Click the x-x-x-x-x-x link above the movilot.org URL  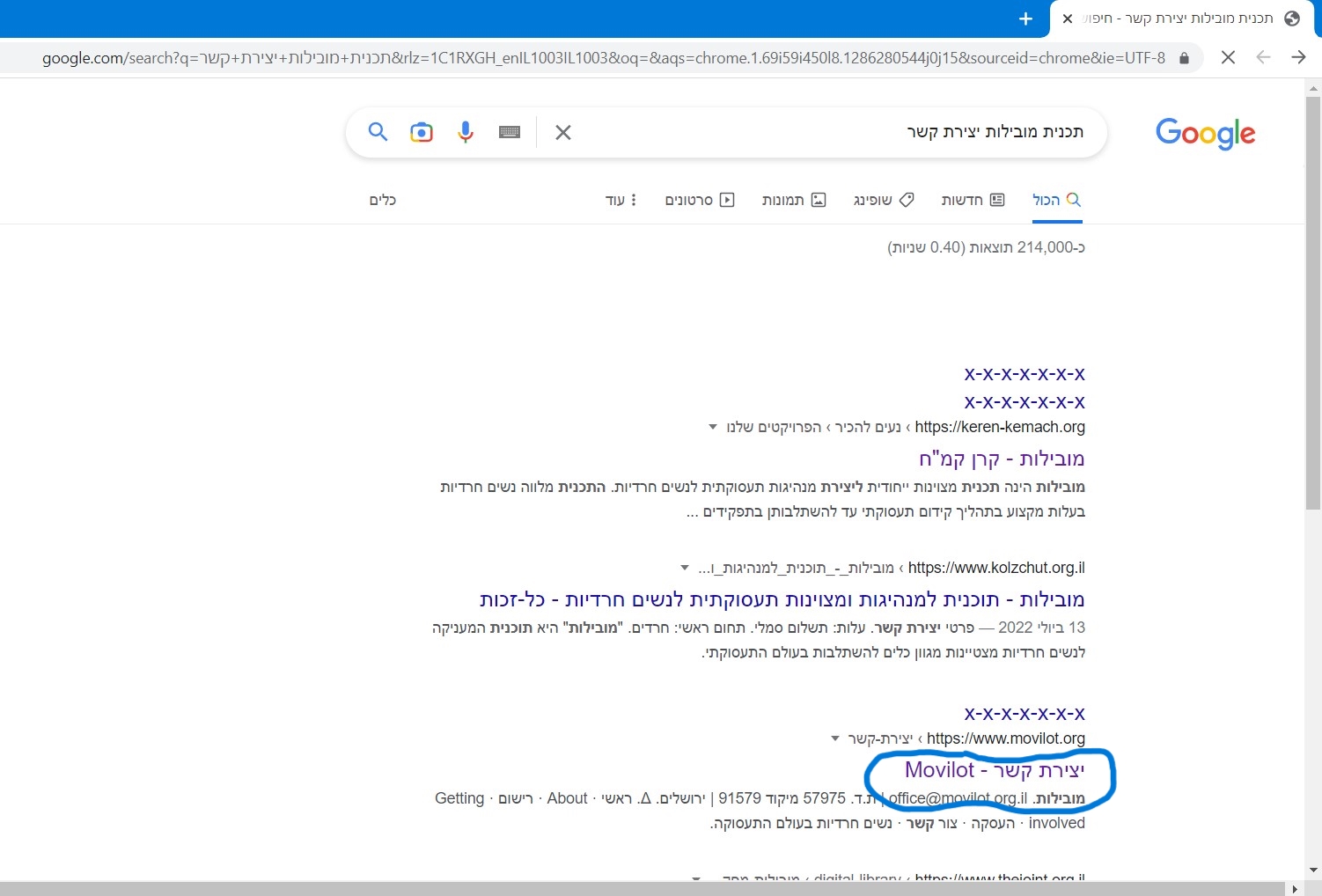1025,713
